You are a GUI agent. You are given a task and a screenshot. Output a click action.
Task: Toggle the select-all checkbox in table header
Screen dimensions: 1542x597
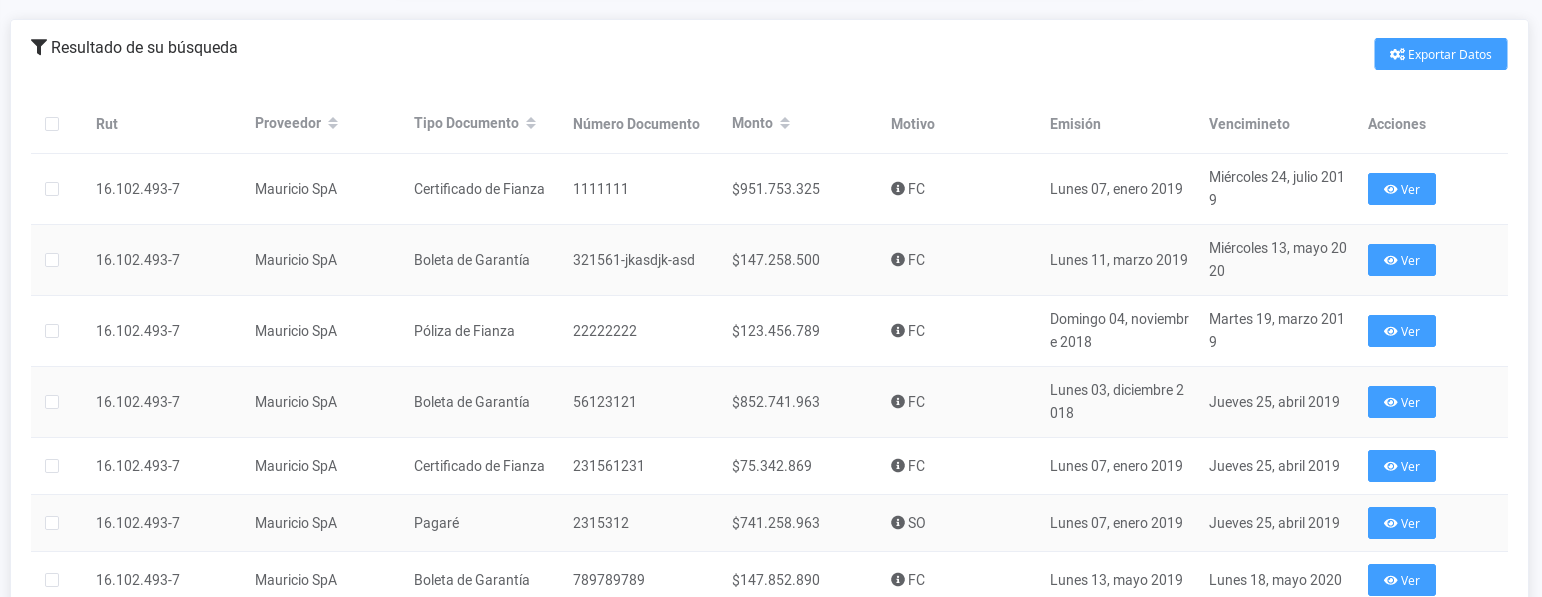[x=52, y=124]
